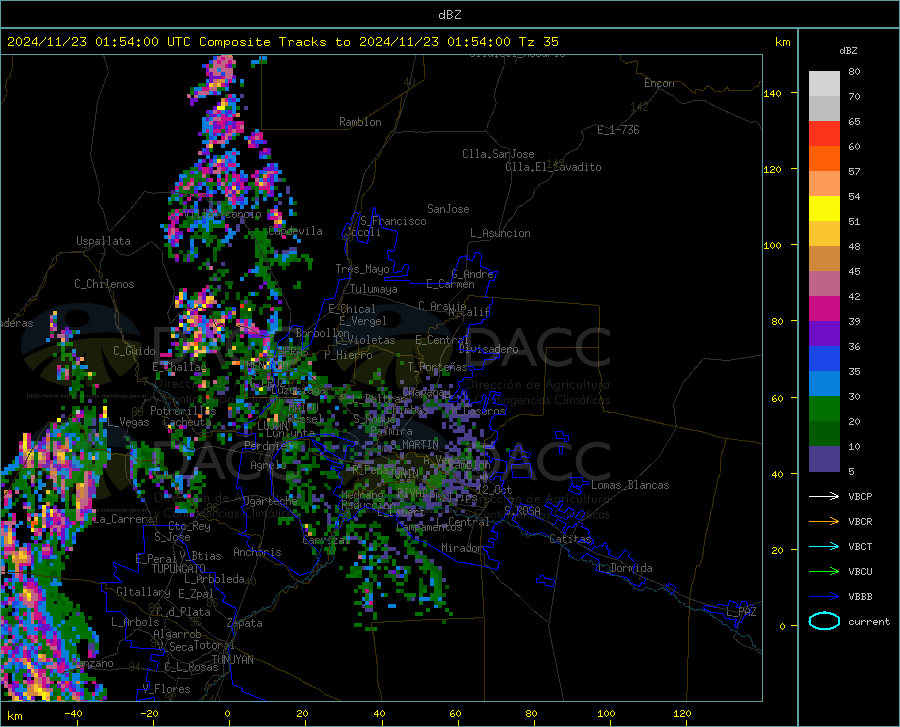Click the 'TUPUNGATO' place label
900x727 pixels.
pyautogui.click(x=179, y=569)
